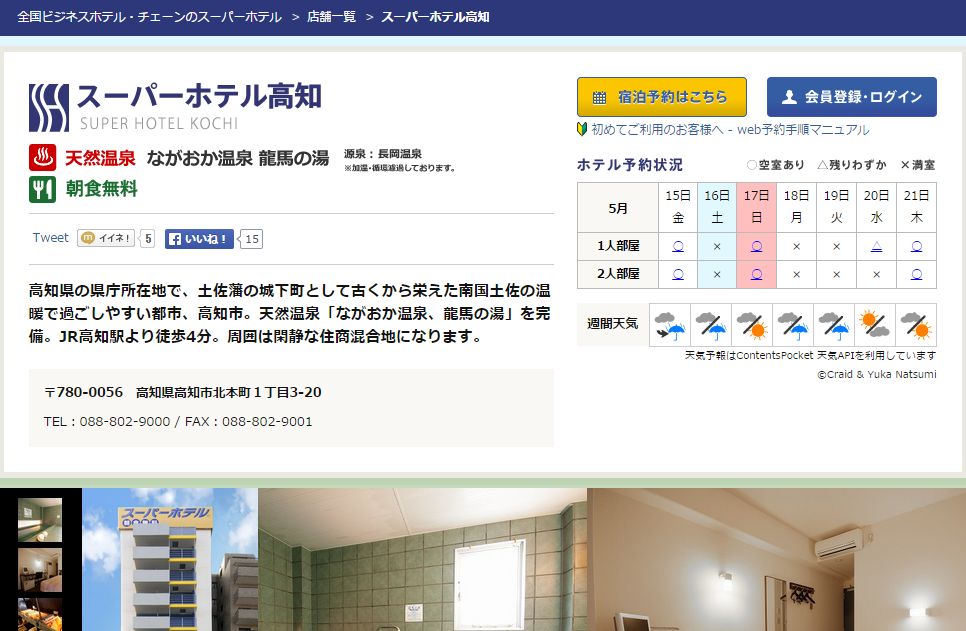Viewport: 966px width, 631px height.
Task: Select 1人部屋 availability for the 17th
Action: 757,246
